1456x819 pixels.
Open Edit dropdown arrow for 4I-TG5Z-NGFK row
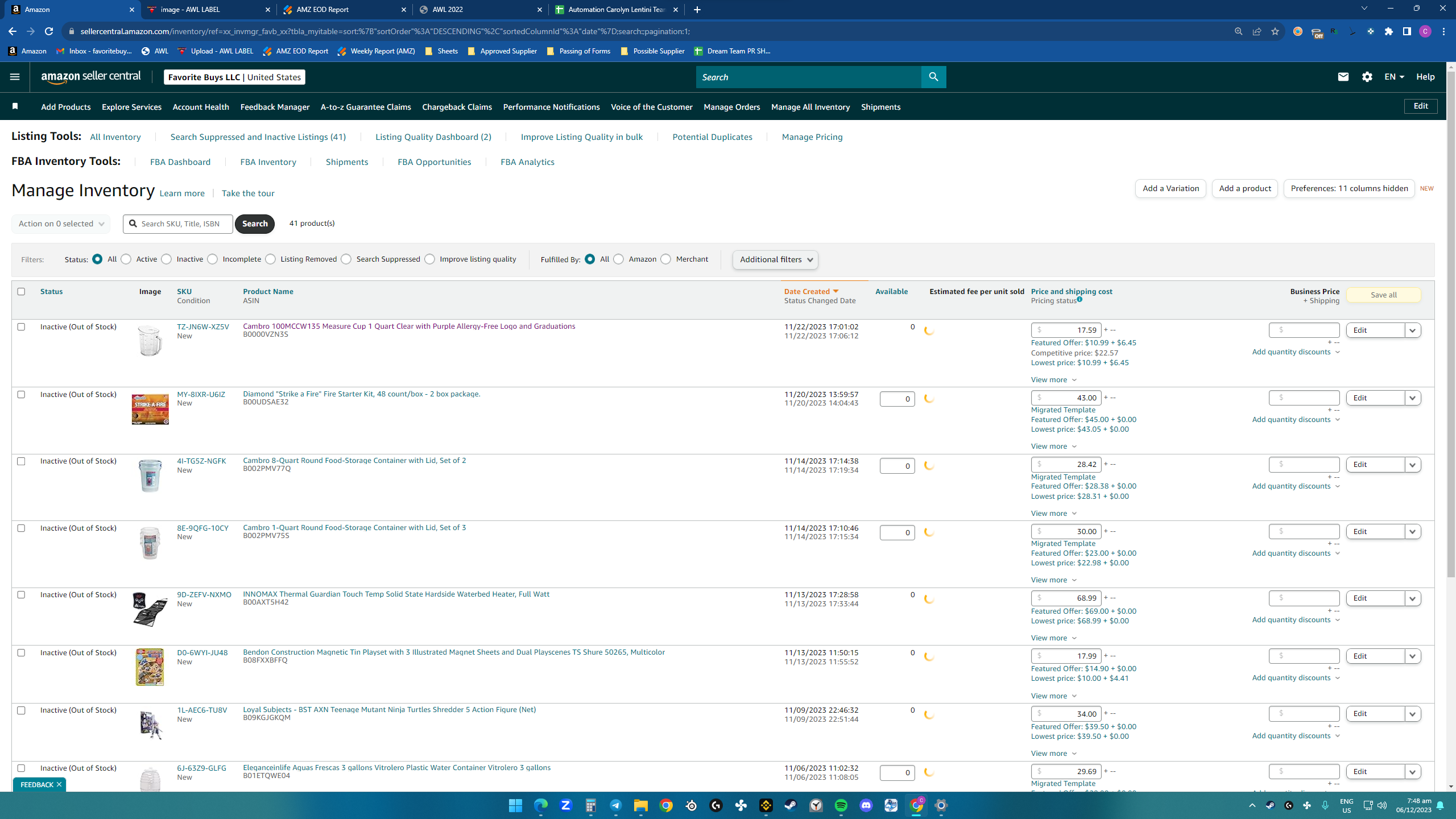1413,464
